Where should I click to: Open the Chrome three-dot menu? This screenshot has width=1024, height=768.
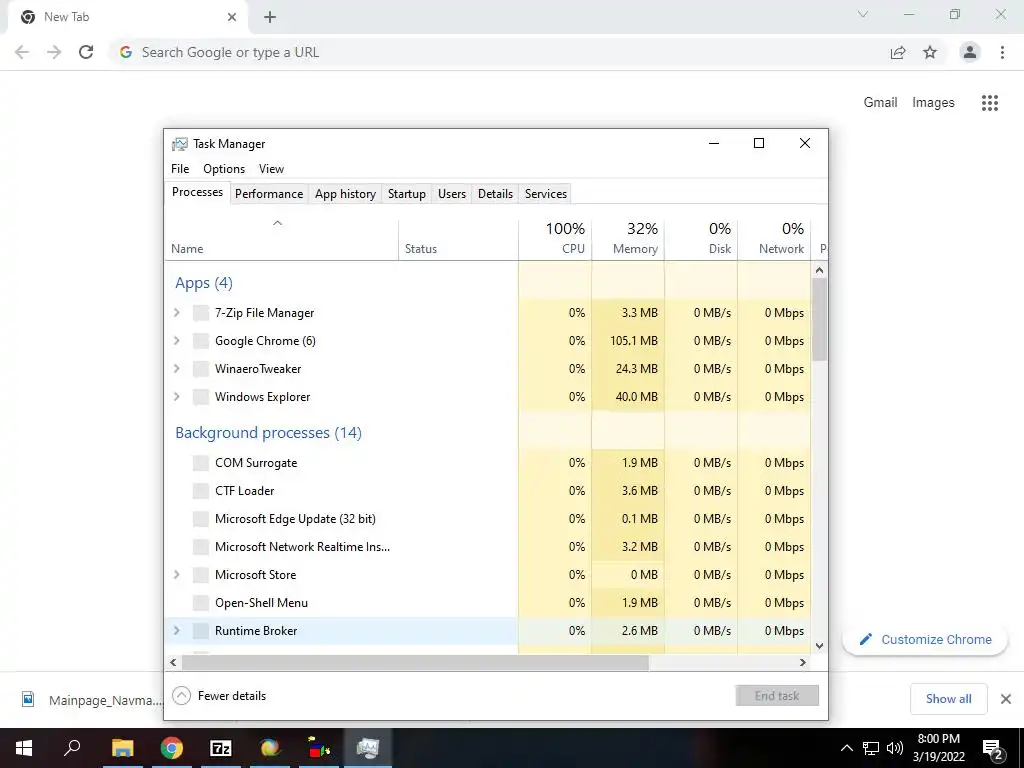click(1002, 52)
